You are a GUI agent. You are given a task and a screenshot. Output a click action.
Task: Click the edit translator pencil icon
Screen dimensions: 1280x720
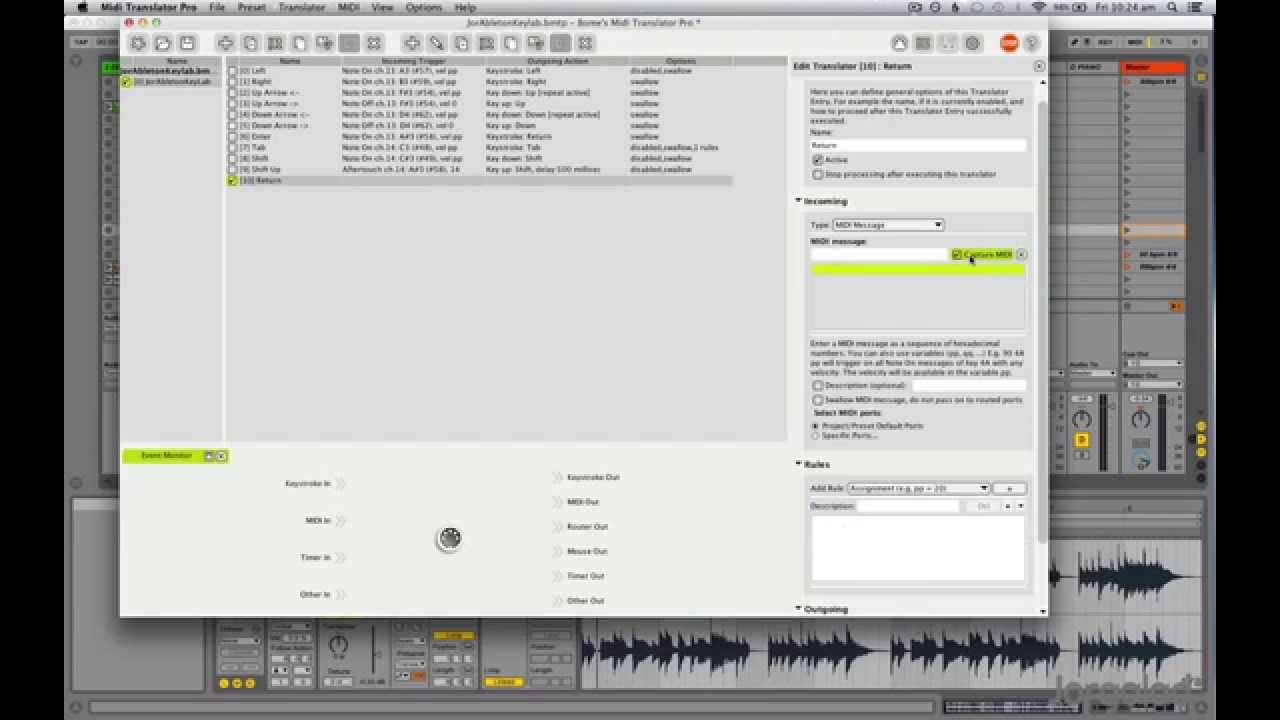point(437,43)
